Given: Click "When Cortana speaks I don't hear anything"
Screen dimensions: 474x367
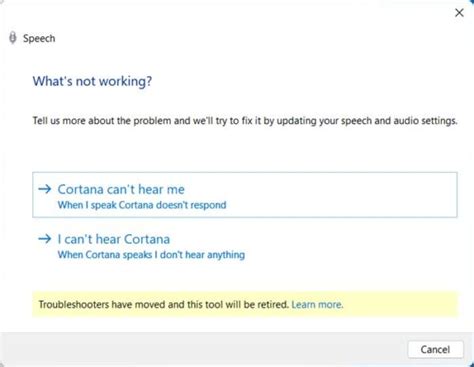Looking at the screenshot, I should coord(151,255).
